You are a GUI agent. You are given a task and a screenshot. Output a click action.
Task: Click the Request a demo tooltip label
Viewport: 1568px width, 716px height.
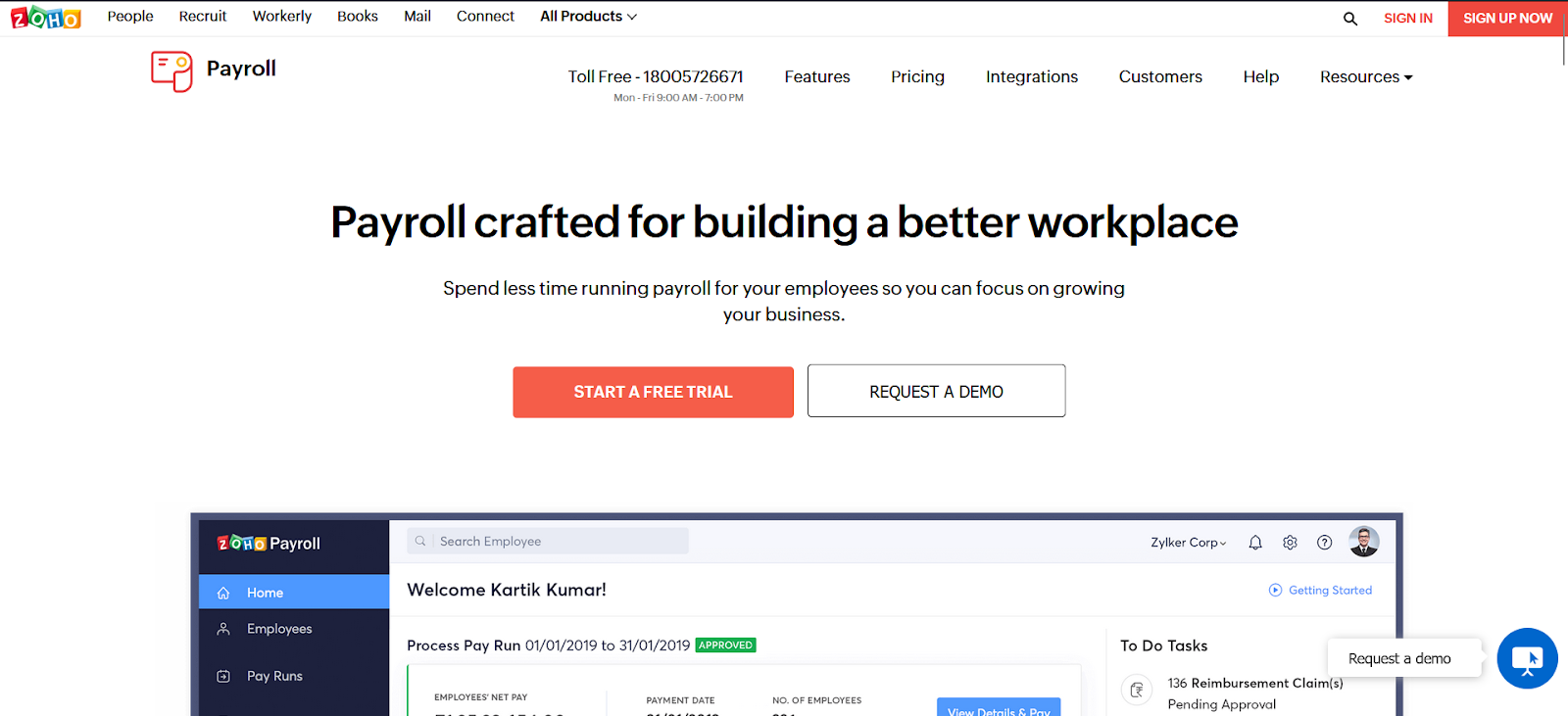1404,658
